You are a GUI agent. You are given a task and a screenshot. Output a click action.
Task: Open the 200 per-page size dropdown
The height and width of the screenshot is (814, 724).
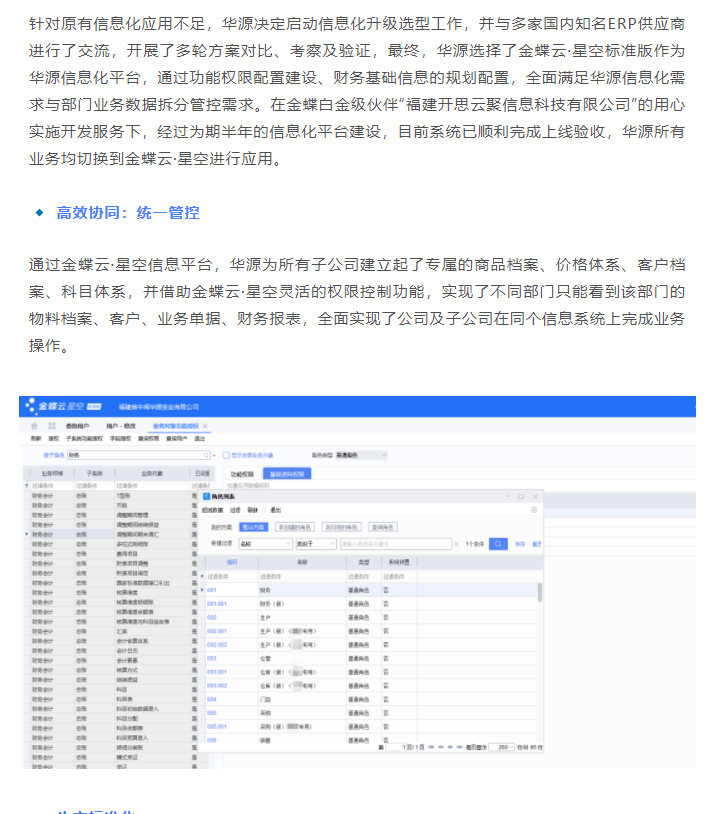pyautogui.click(x=501, y=747)
